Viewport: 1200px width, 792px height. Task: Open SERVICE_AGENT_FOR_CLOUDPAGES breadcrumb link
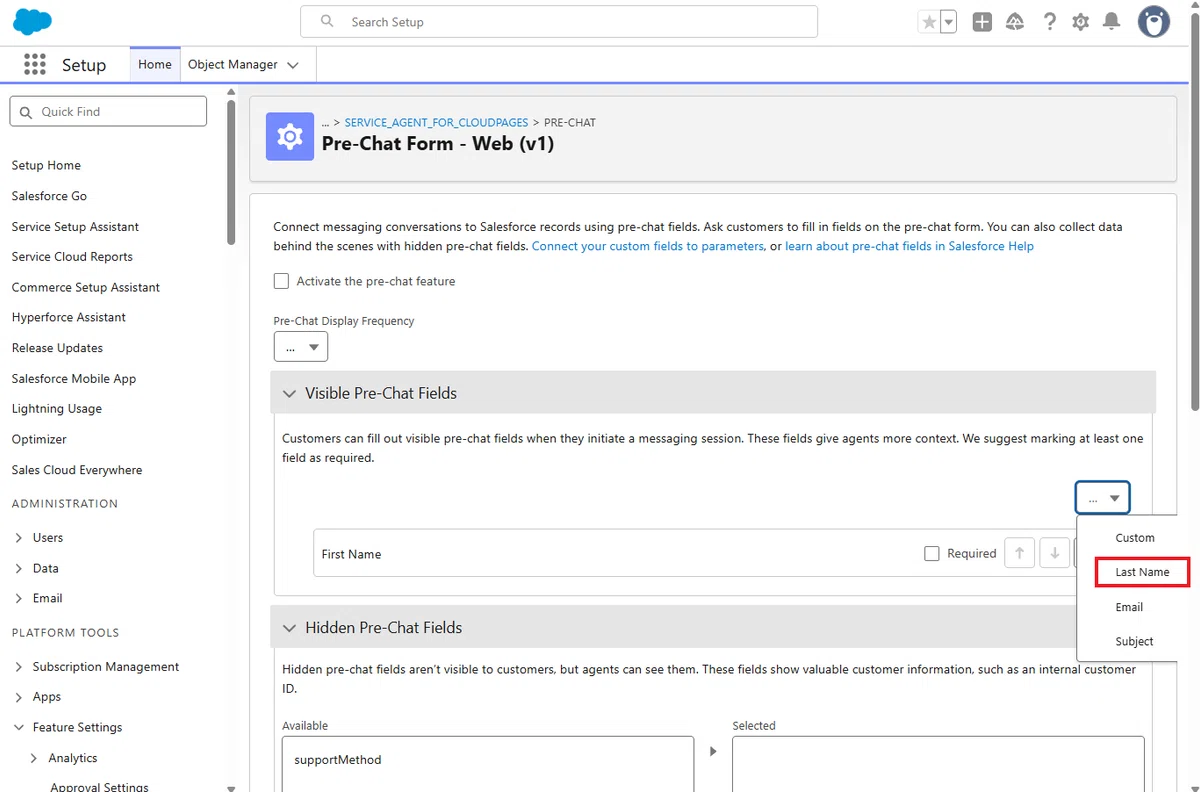point(436,122)
